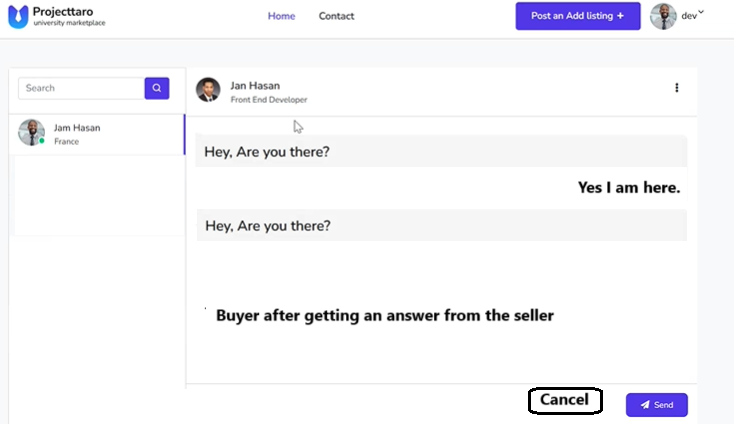736x424 pixels.
Task: Open the Contact page
Action: pos(336,16)
